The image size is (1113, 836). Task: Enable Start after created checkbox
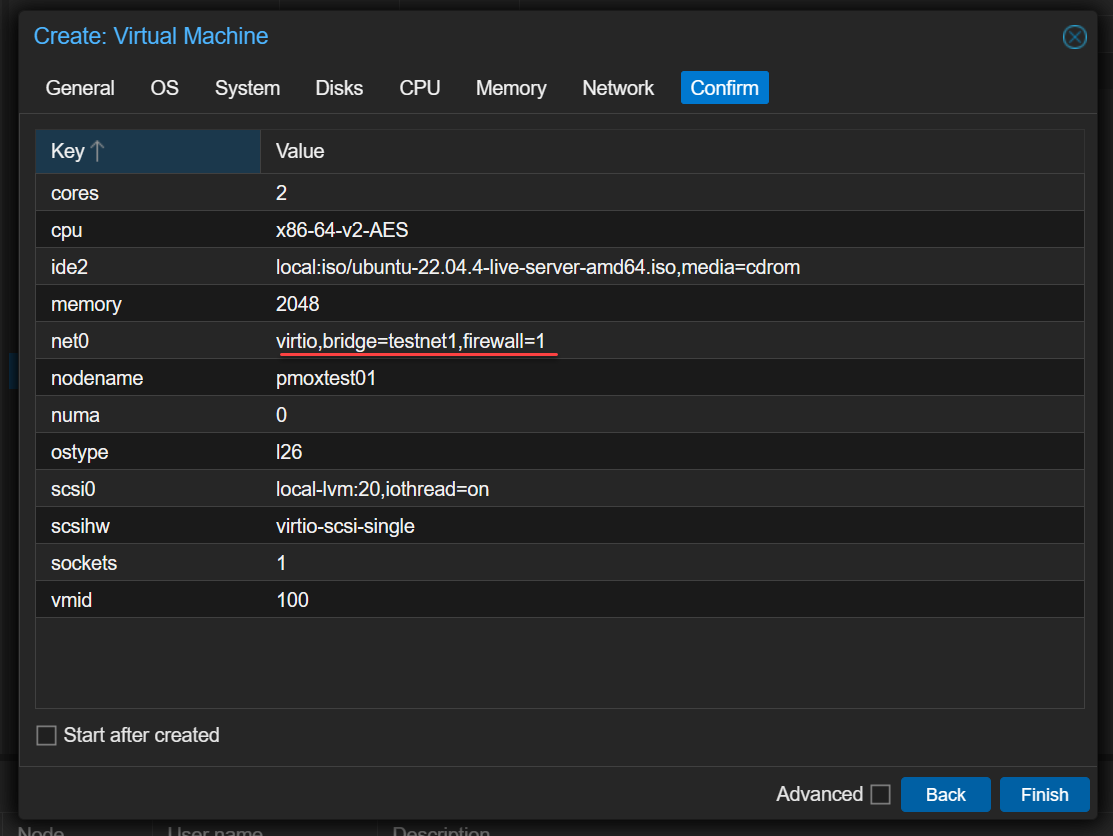pos(47,736)
